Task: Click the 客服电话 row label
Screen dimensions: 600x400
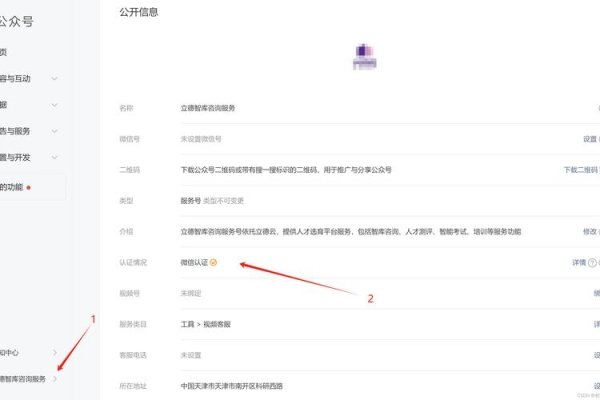Action: [133, 355]
